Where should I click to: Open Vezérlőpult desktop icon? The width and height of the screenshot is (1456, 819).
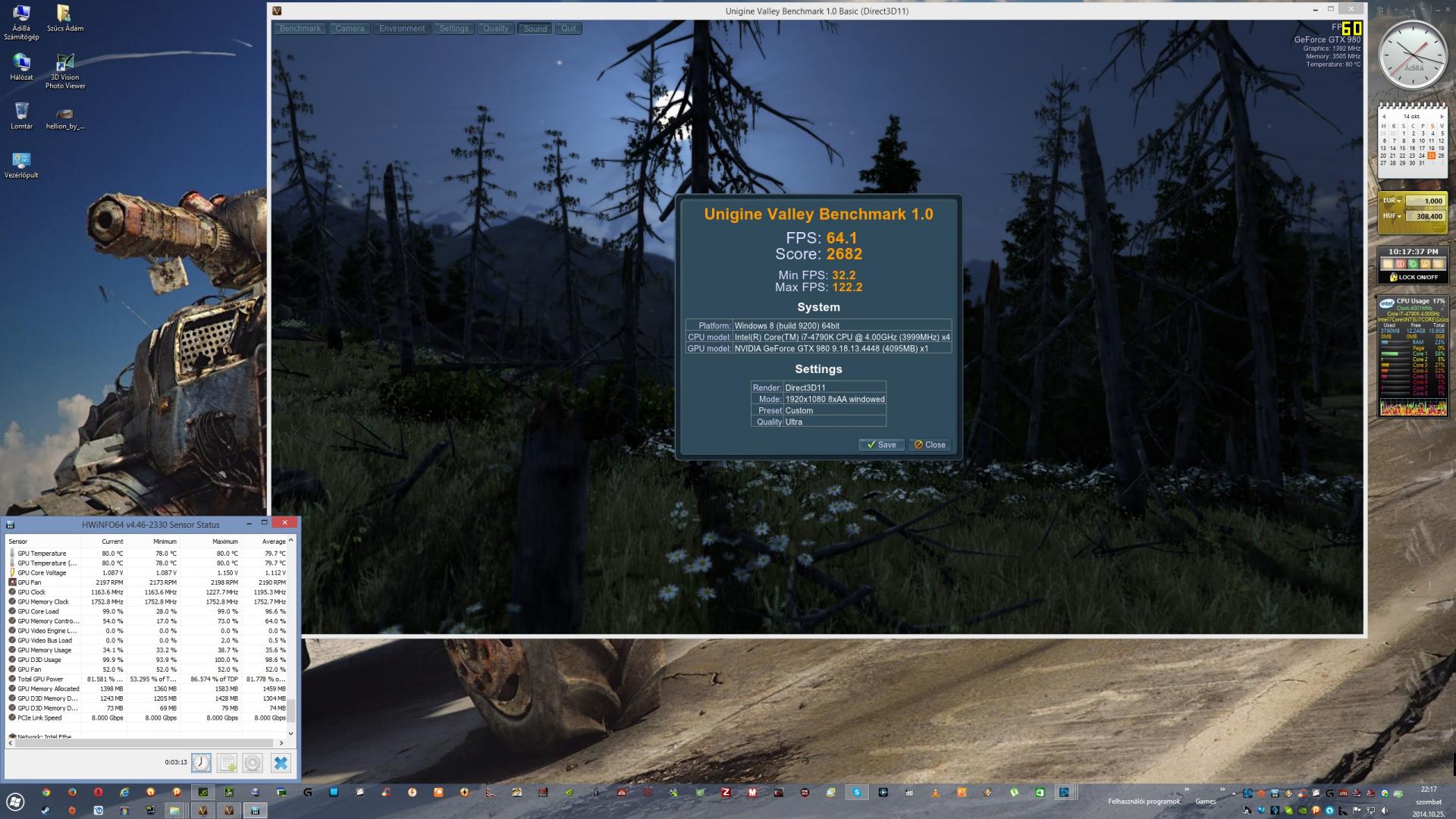coord(21,165)
